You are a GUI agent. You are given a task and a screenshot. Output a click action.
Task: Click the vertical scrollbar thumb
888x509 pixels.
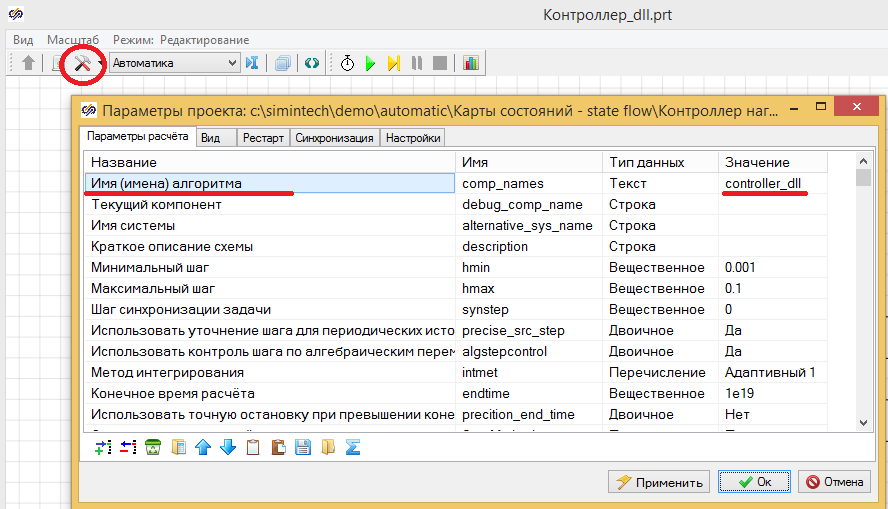pos(863,177)
